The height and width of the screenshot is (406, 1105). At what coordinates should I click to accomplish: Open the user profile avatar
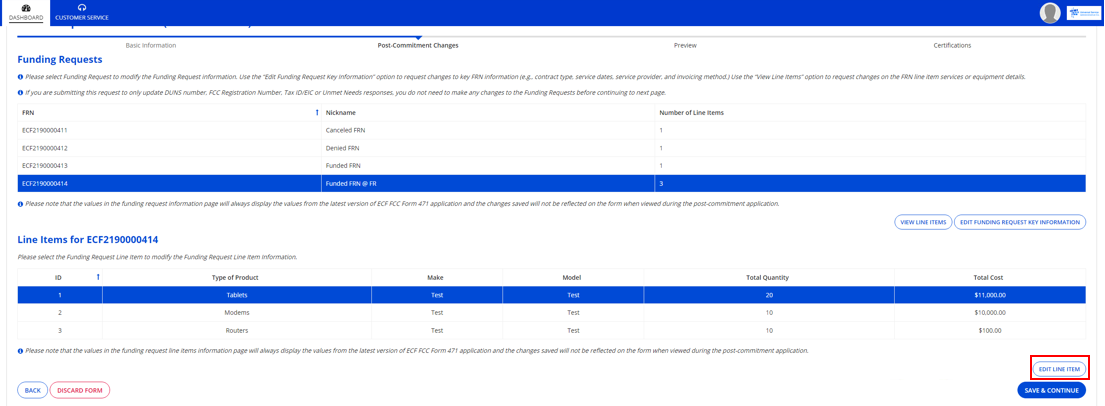click(x=1050, y=13)
